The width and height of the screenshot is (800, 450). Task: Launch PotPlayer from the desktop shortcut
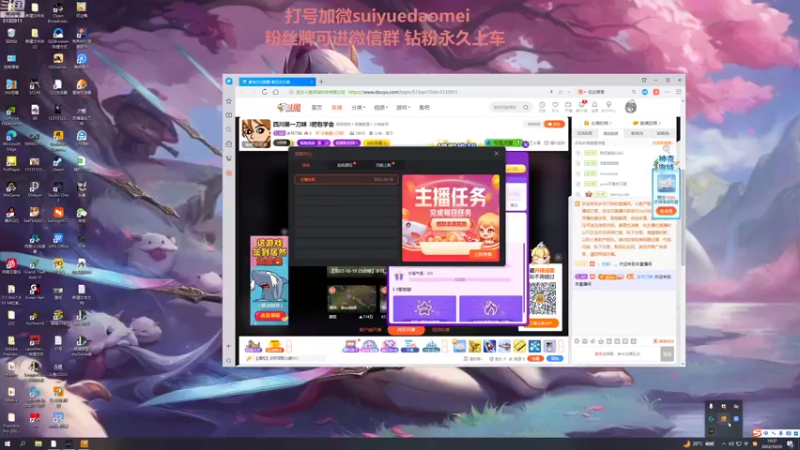[11, 164]
